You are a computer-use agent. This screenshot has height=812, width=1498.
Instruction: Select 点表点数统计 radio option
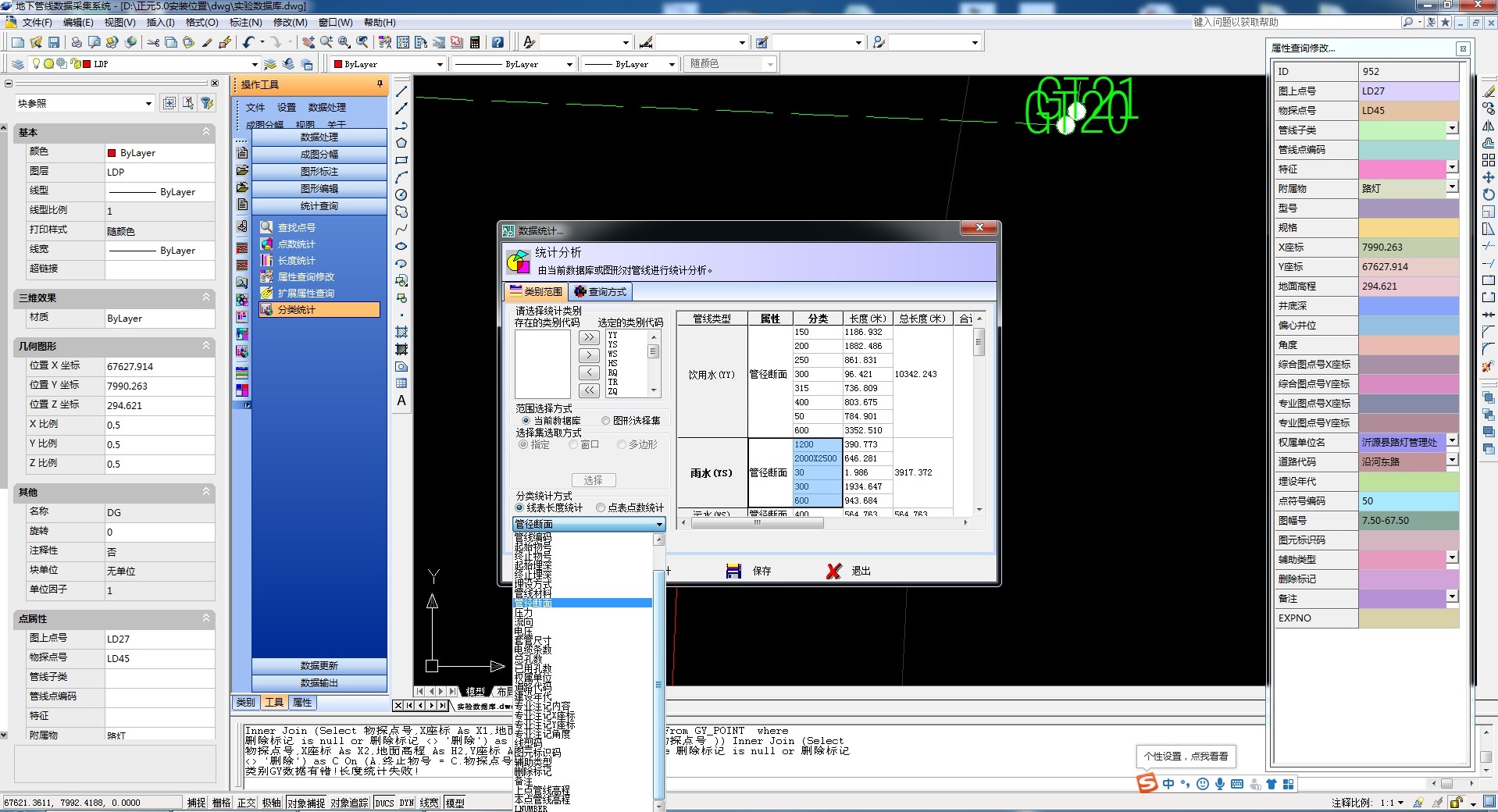(x=601, y=508)
